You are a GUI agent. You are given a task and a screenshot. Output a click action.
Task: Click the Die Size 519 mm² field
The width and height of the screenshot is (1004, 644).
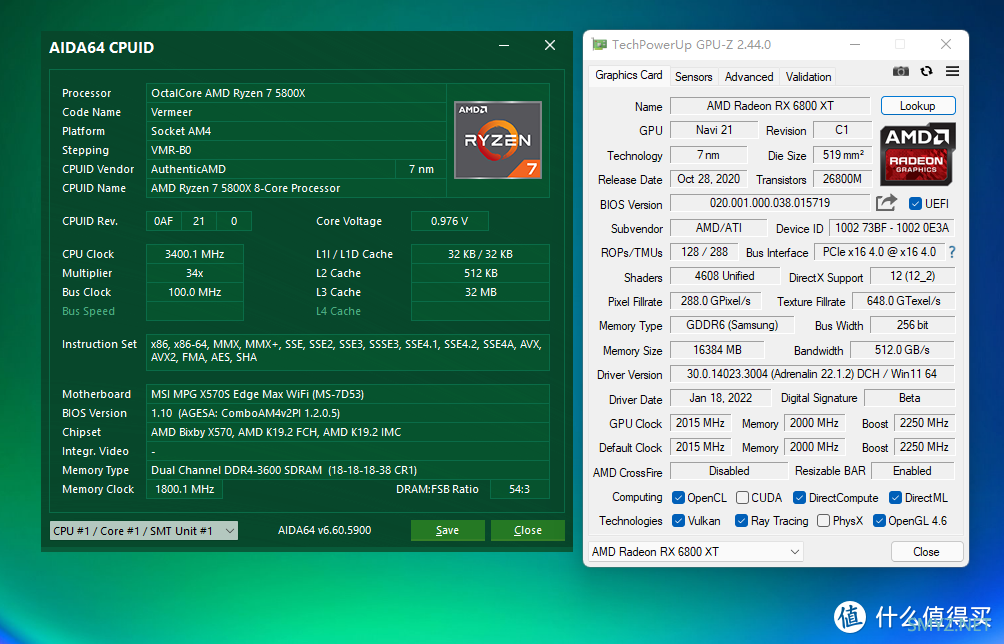(843, 154)
